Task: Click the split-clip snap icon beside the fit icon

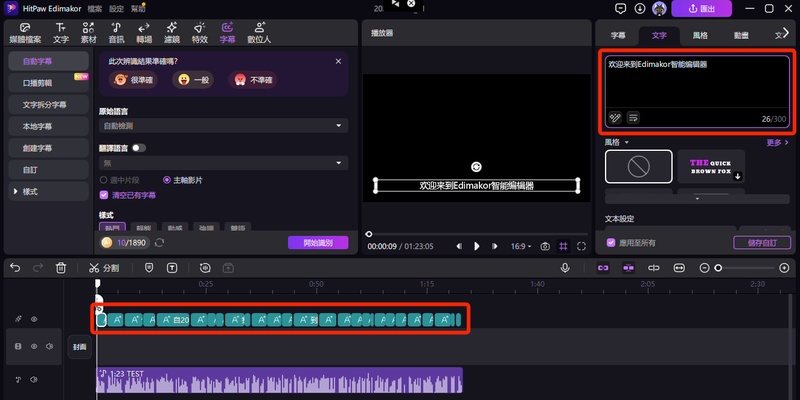Action: click(654, 268)
